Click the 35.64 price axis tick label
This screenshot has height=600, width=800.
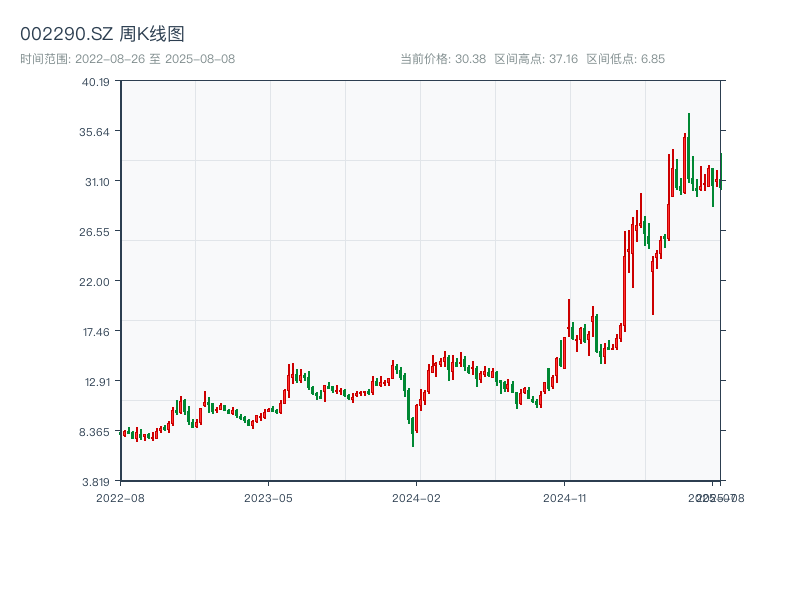(95, 132)
